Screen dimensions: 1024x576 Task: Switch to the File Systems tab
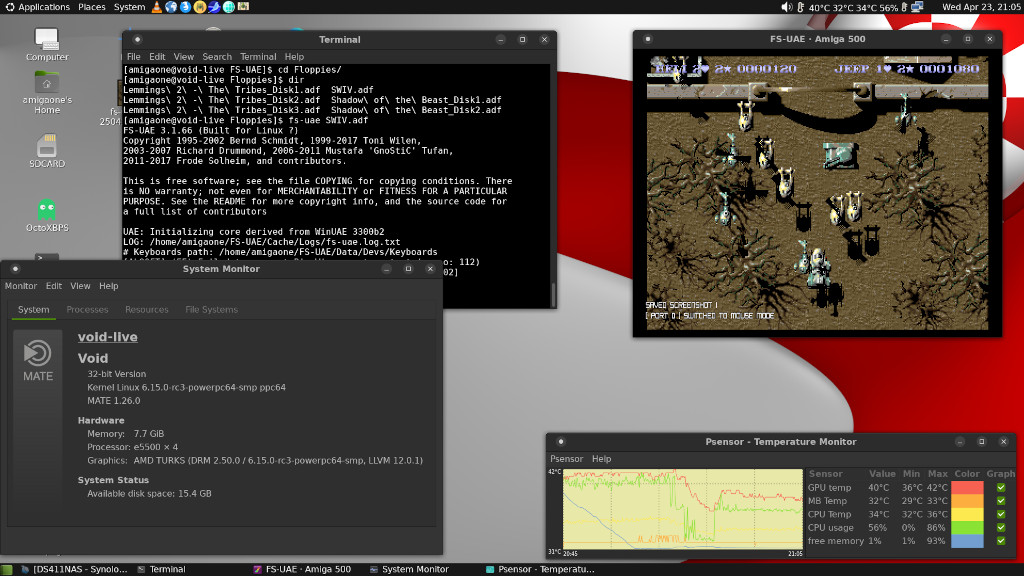pos(212,310)
